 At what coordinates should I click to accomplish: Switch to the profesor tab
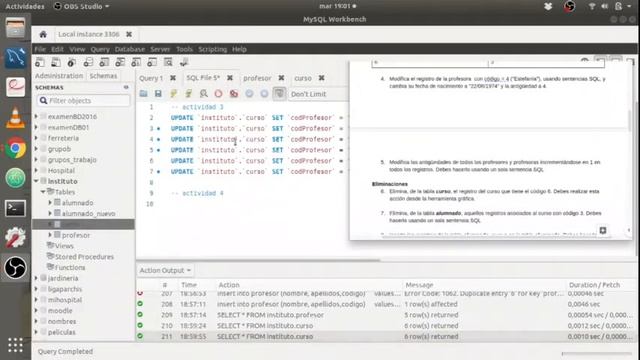click(x=257, y=78)
